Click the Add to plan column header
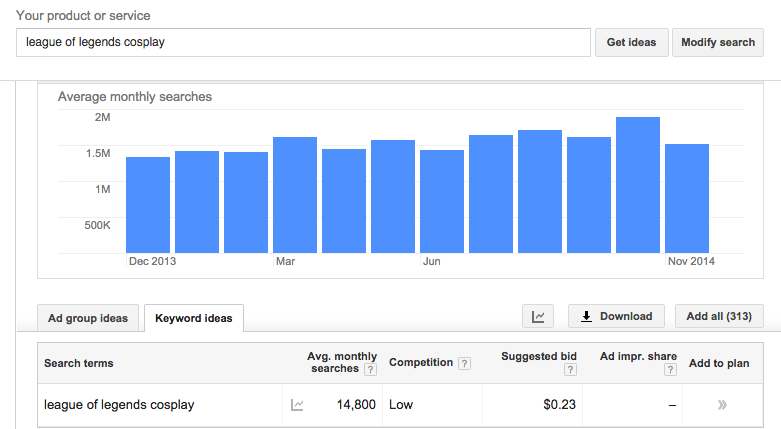This screenshot has width=781, height=429. coord(719,363)
